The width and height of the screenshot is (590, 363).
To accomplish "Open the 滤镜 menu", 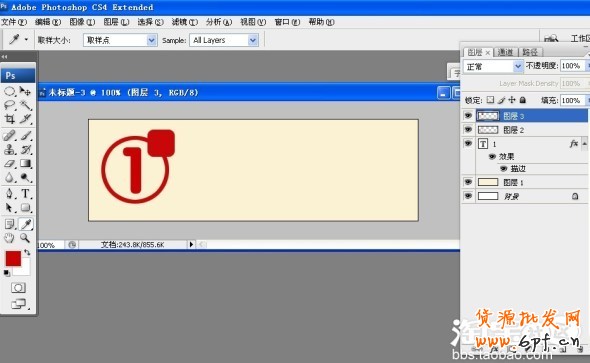I will coord(184,22).
